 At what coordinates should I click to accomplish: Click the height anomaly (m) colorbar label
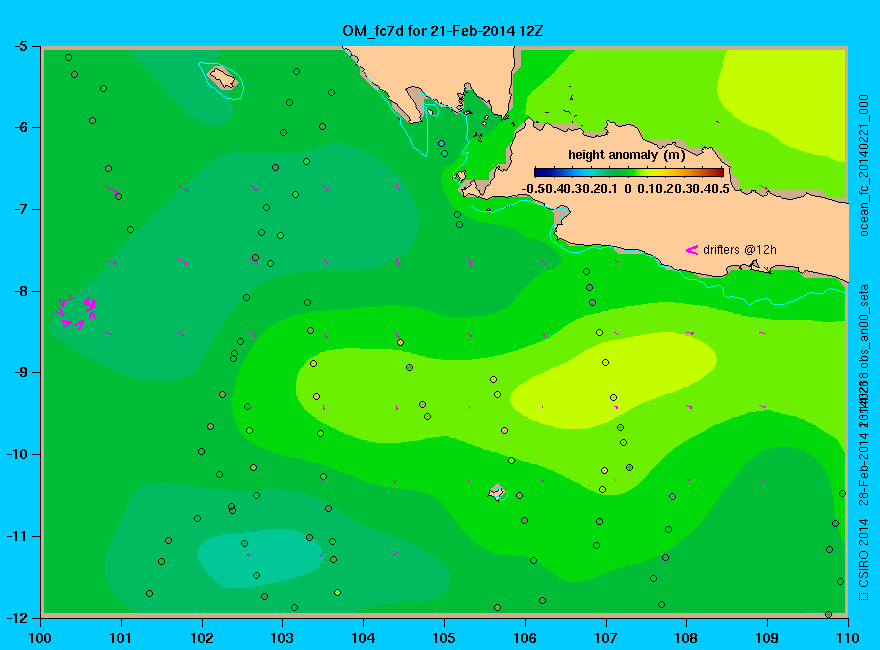point(626,155)
